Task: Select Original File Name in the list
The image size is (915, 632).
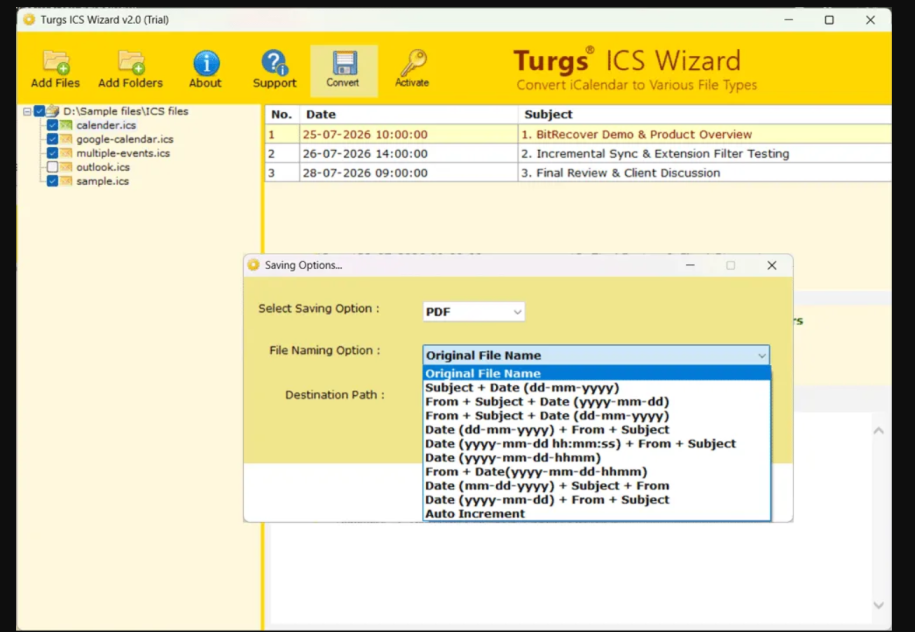Action: tap(596, 373)
